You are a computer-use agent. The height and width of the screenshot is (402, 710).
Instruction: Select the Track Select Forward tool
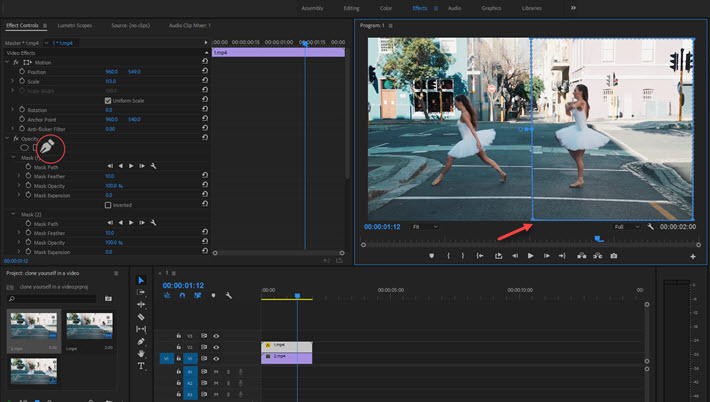[x=141, y=292]
